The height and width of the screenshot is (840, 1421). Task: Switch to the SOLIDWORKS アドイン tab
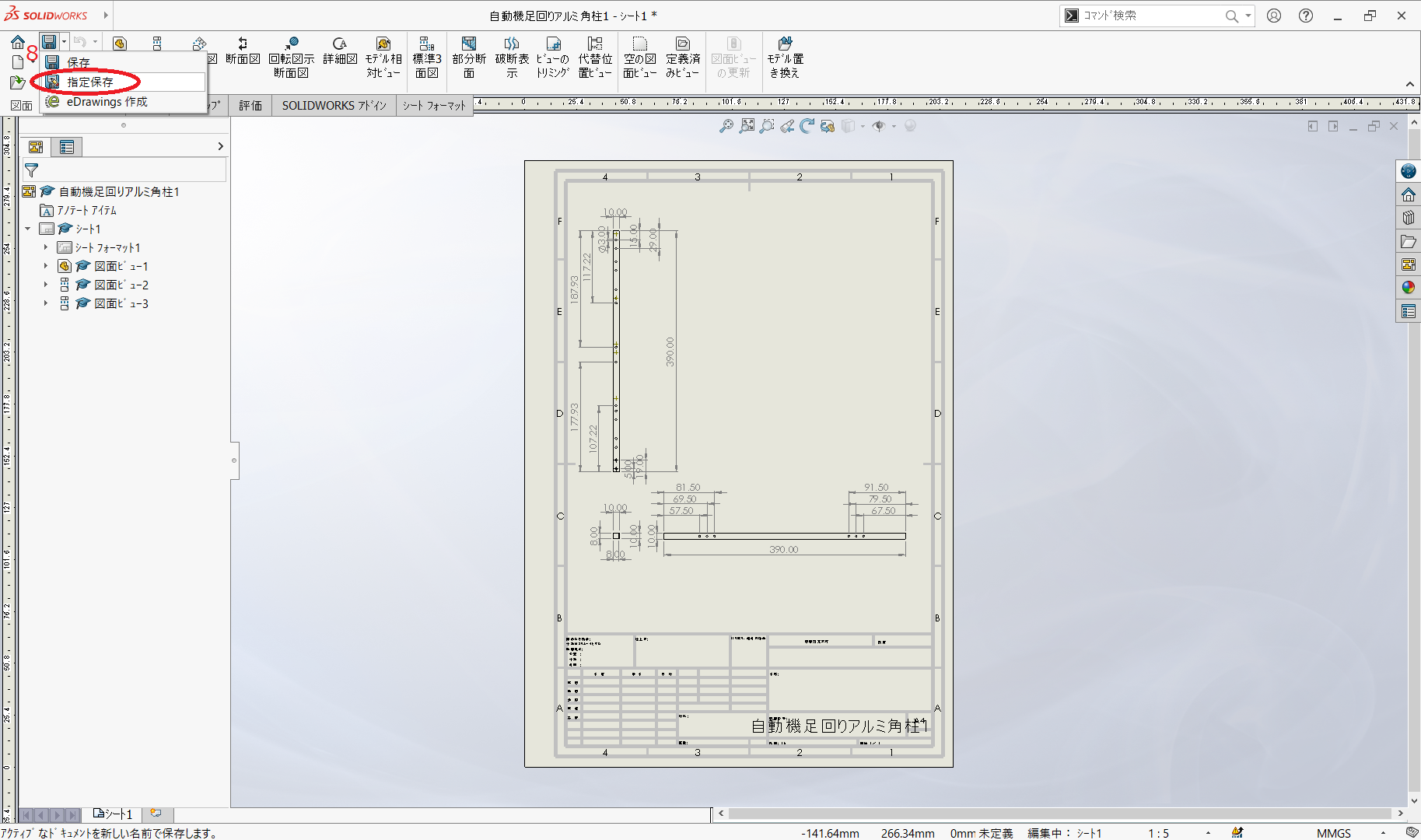334,106
